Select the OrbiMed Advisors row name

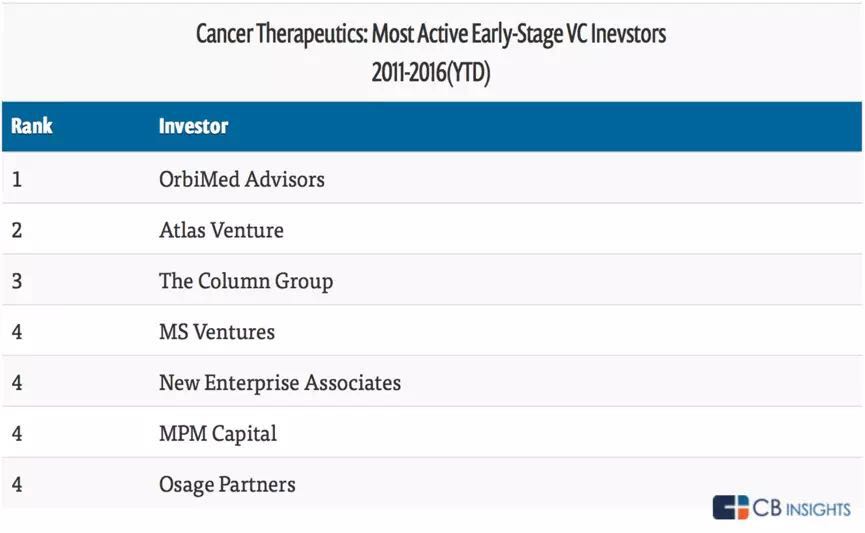coord(241,180)
